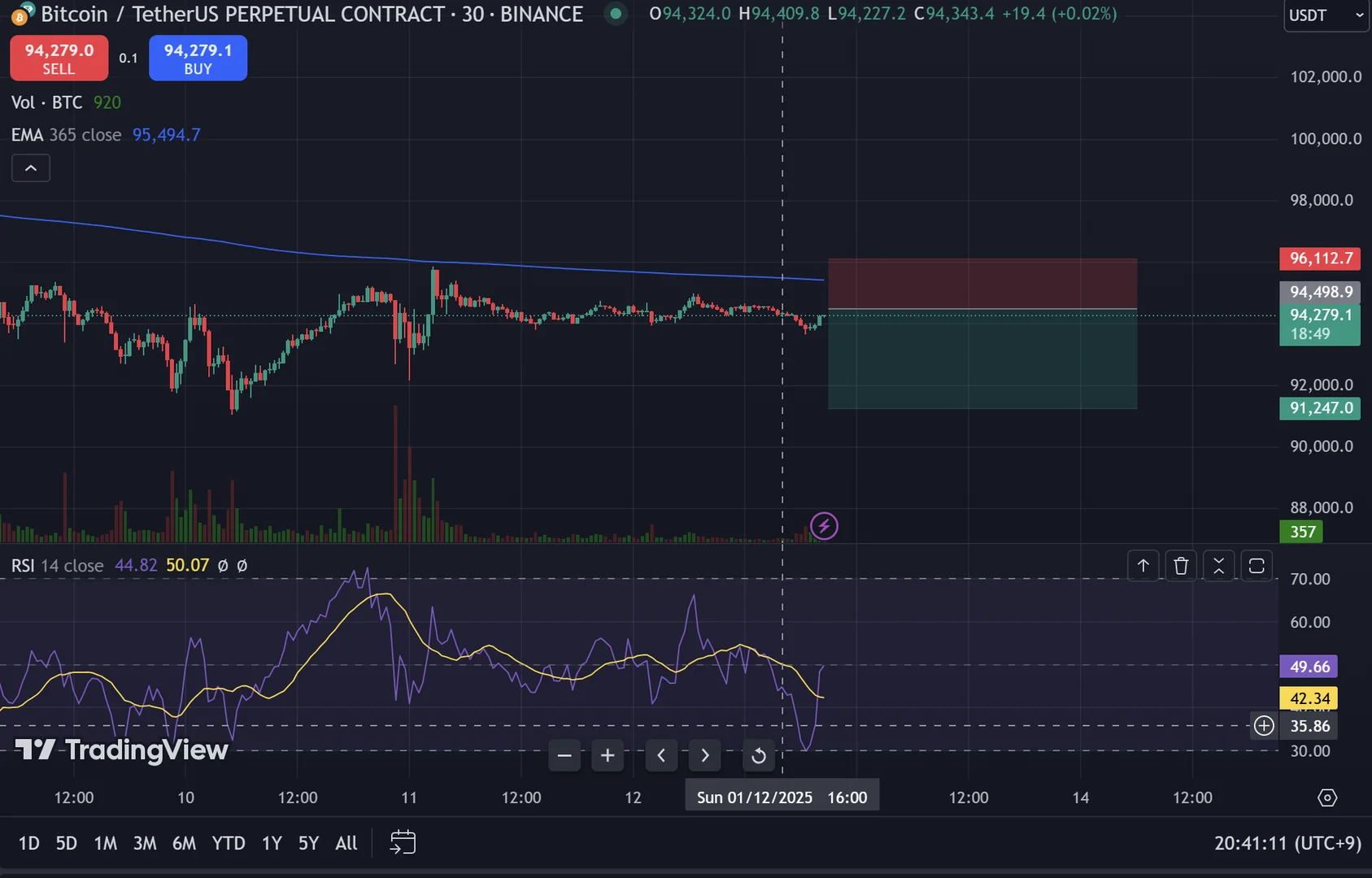1372x878 pixels.
Task: Select the 5Y date range
Action: (308, 843)
